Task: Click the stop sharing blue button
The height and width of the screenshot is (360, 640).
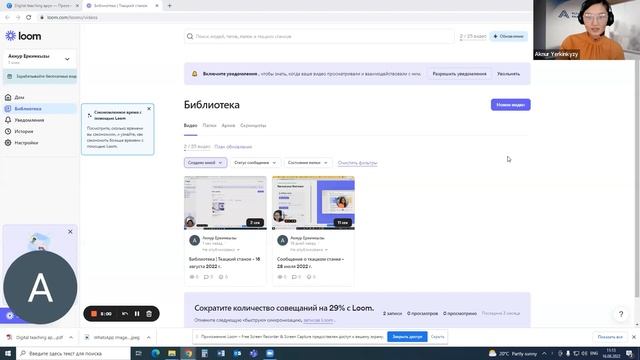Action: tap(407, 337)
